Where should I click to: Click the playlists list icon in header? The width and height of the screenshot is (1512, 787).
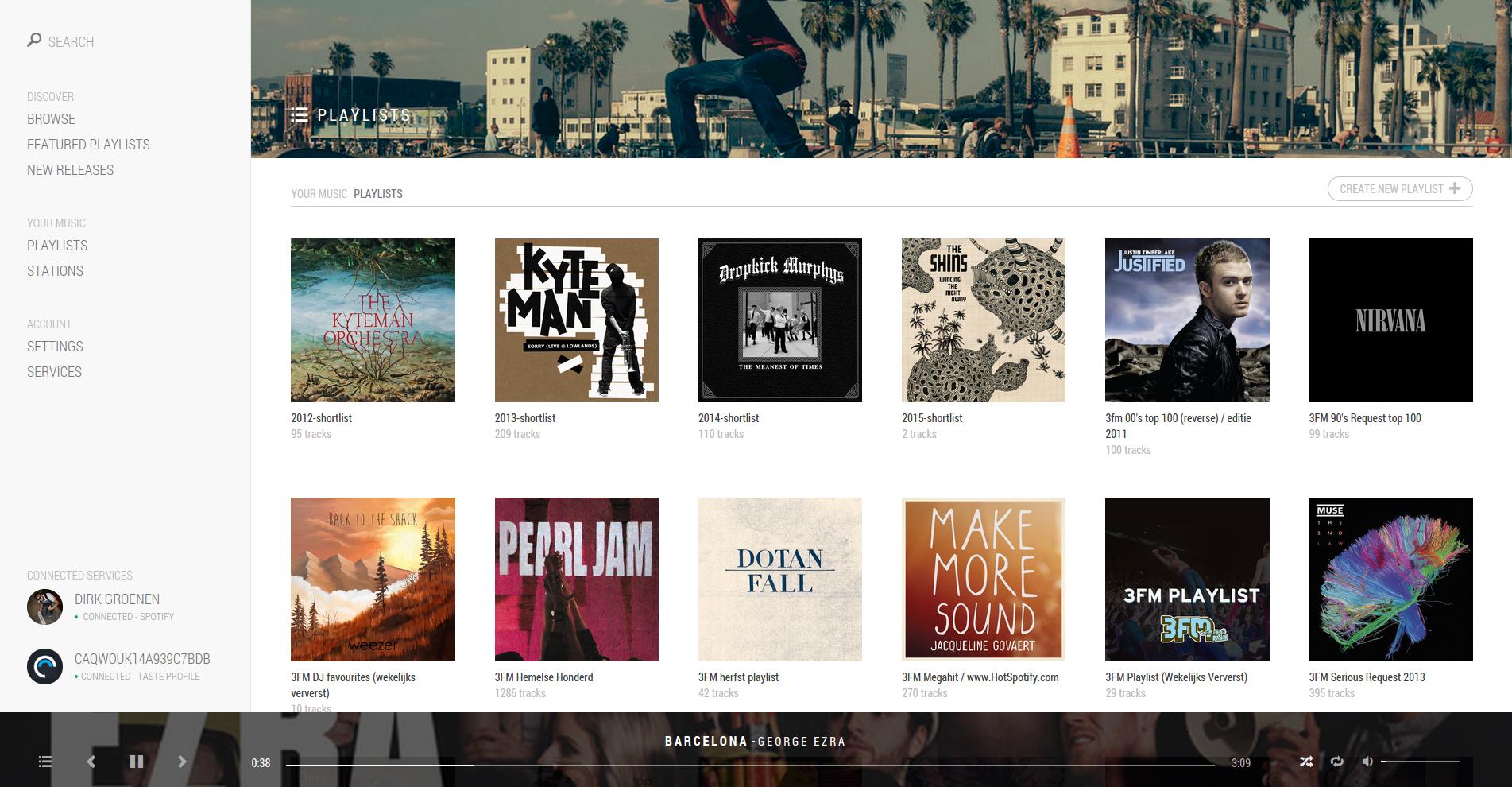(x=300, y=115)
